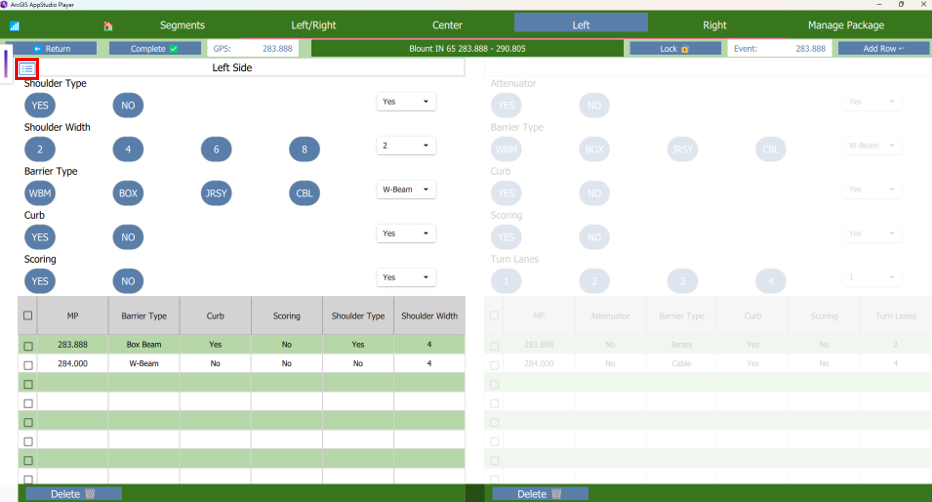Viewport: 932px width, 502px height.
Task: Click the right panel Delete button
Action: (540, 494)
